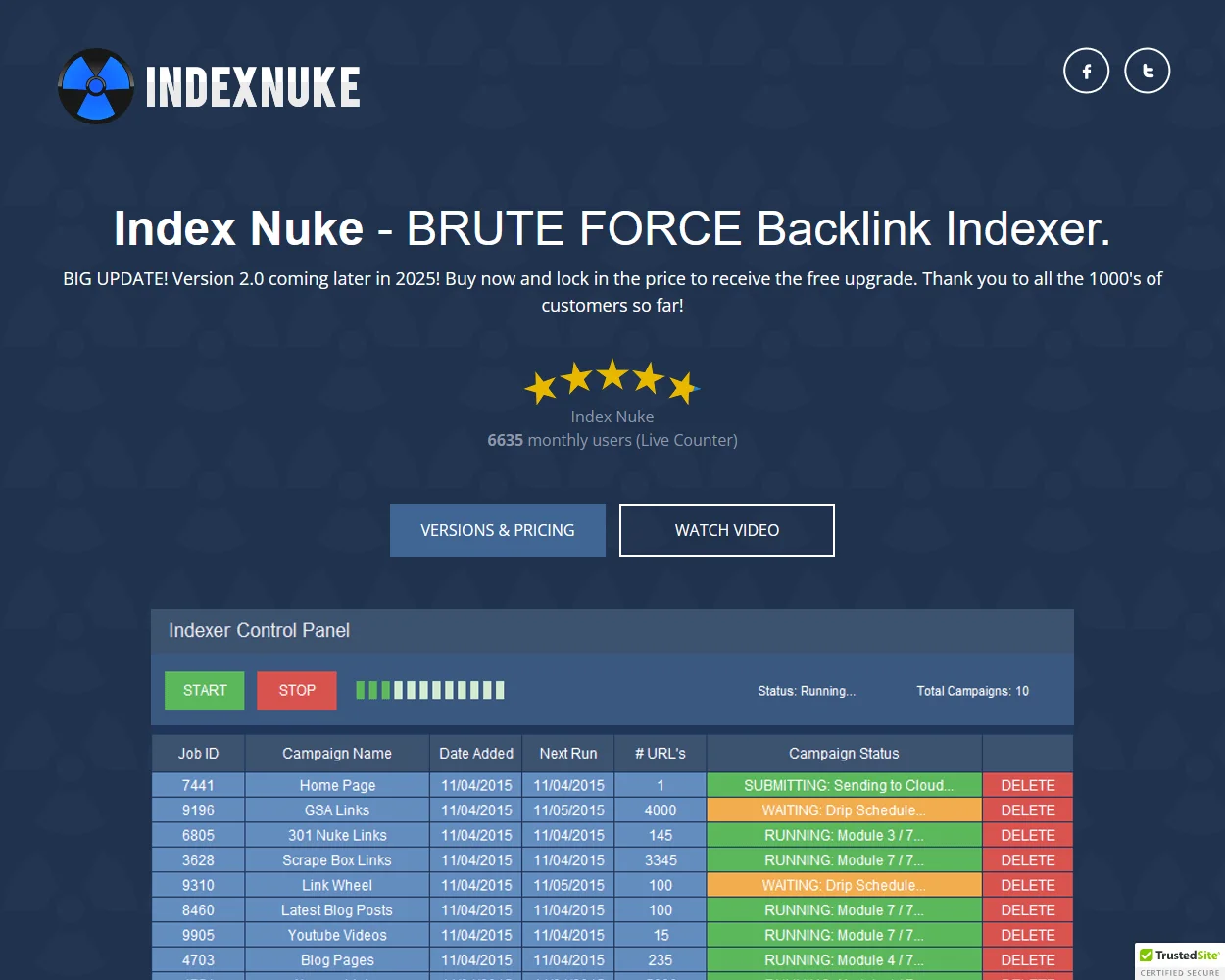The image size is (1225, 980).
Task: Click the TrustedSite certified secure badge
Action: (x=1180, y=961)
